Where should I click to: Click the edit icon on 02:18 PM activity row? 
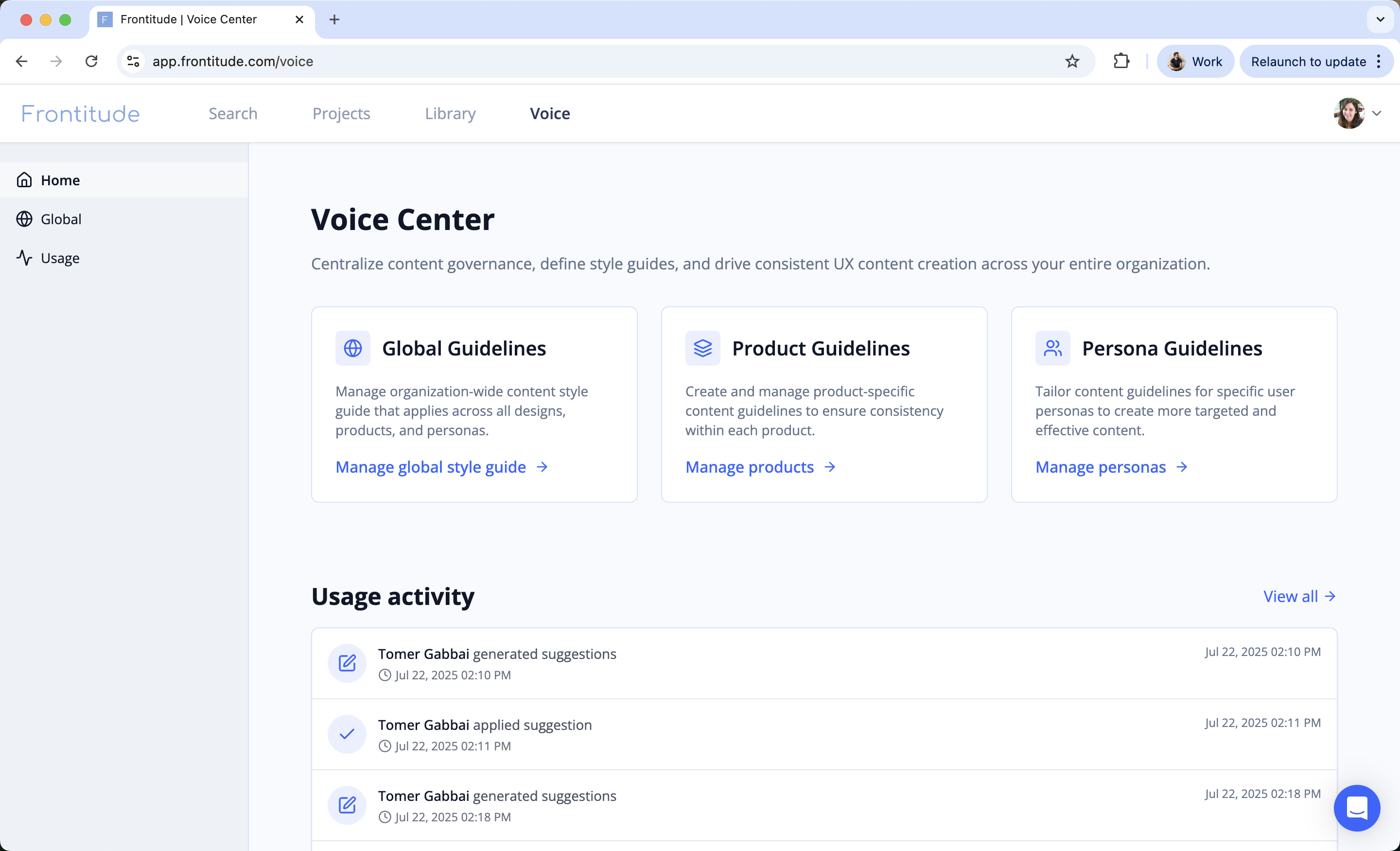click(347, 805)
